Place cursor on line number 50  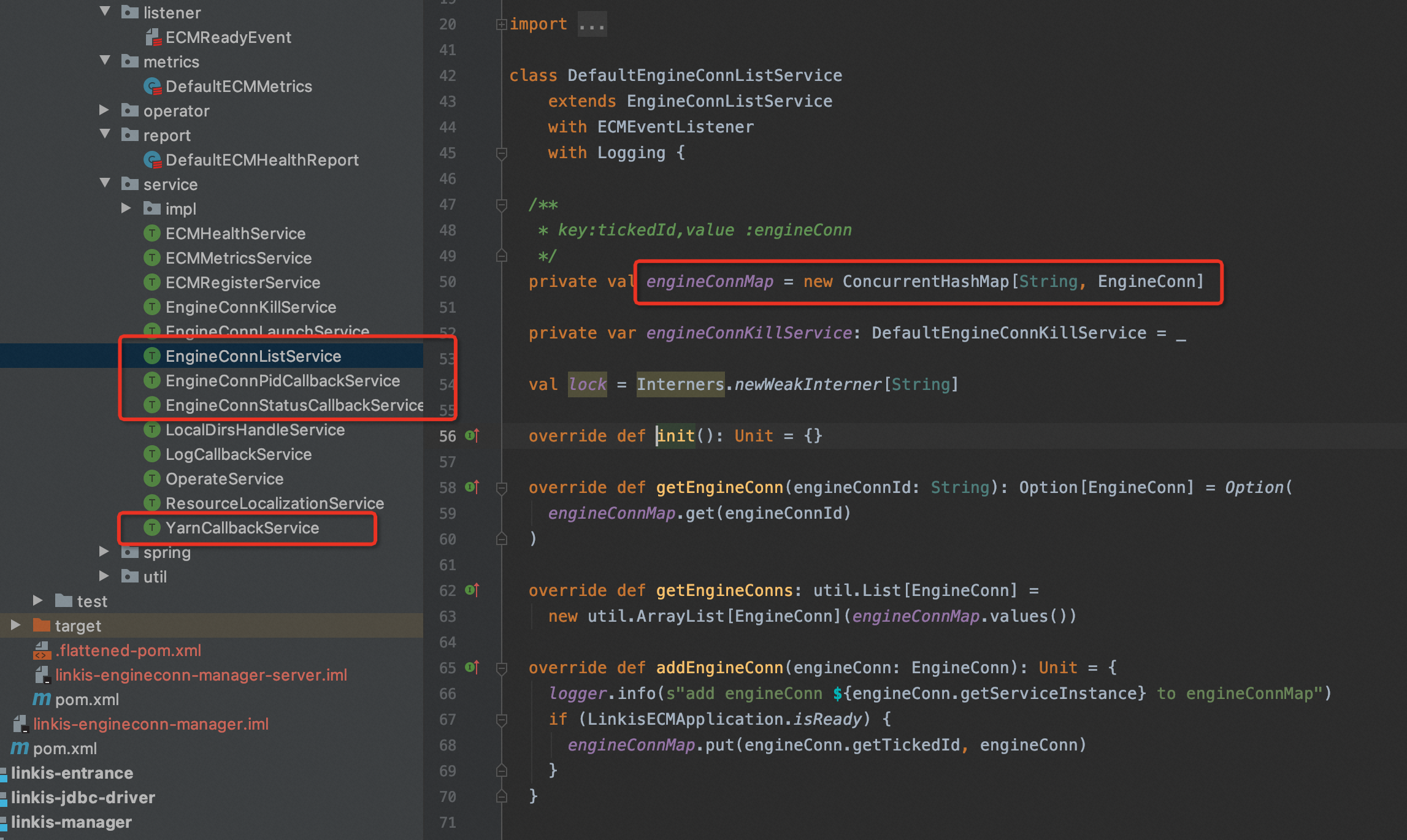pyautogui.click(x=447, y=282)
